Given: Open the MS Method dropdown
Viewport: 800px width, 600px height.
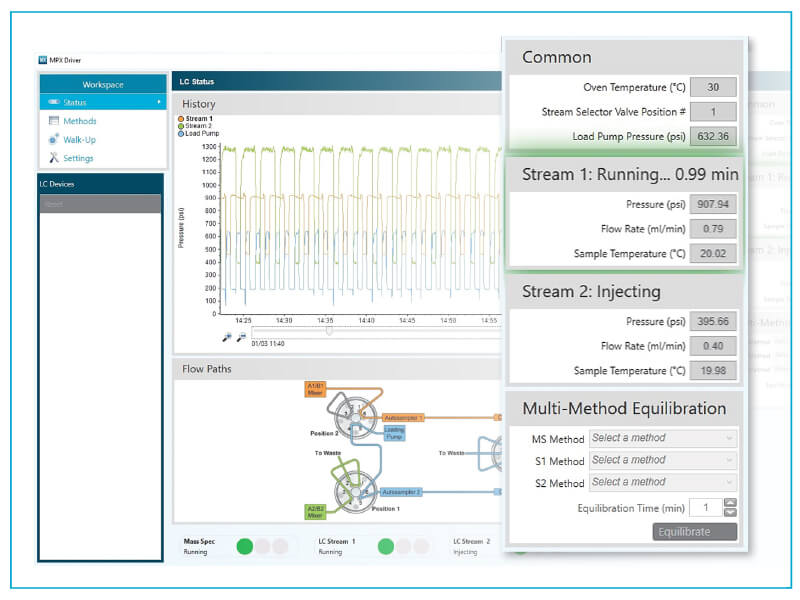Looking at the screenshot, I should click(x=662, y=438).
